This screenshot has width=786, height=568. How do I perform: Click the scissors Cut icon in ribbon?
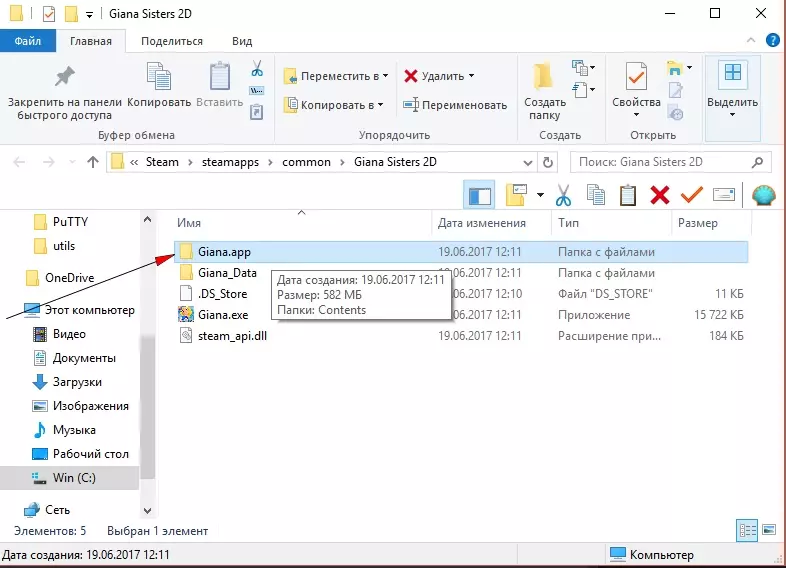click(257, 68)
